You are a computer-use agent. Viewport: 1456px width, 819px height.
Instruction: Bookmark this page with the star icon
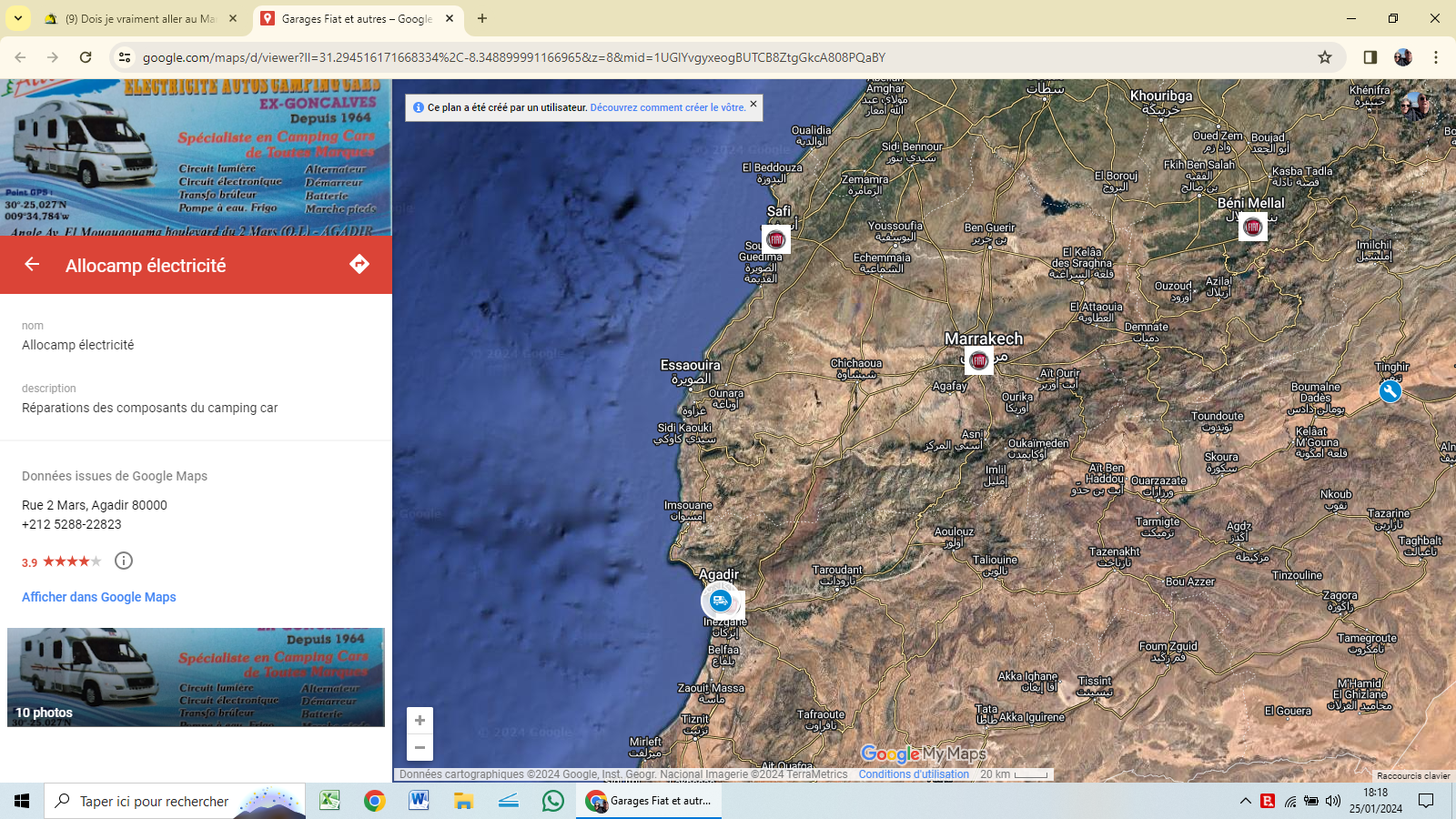1325,57
